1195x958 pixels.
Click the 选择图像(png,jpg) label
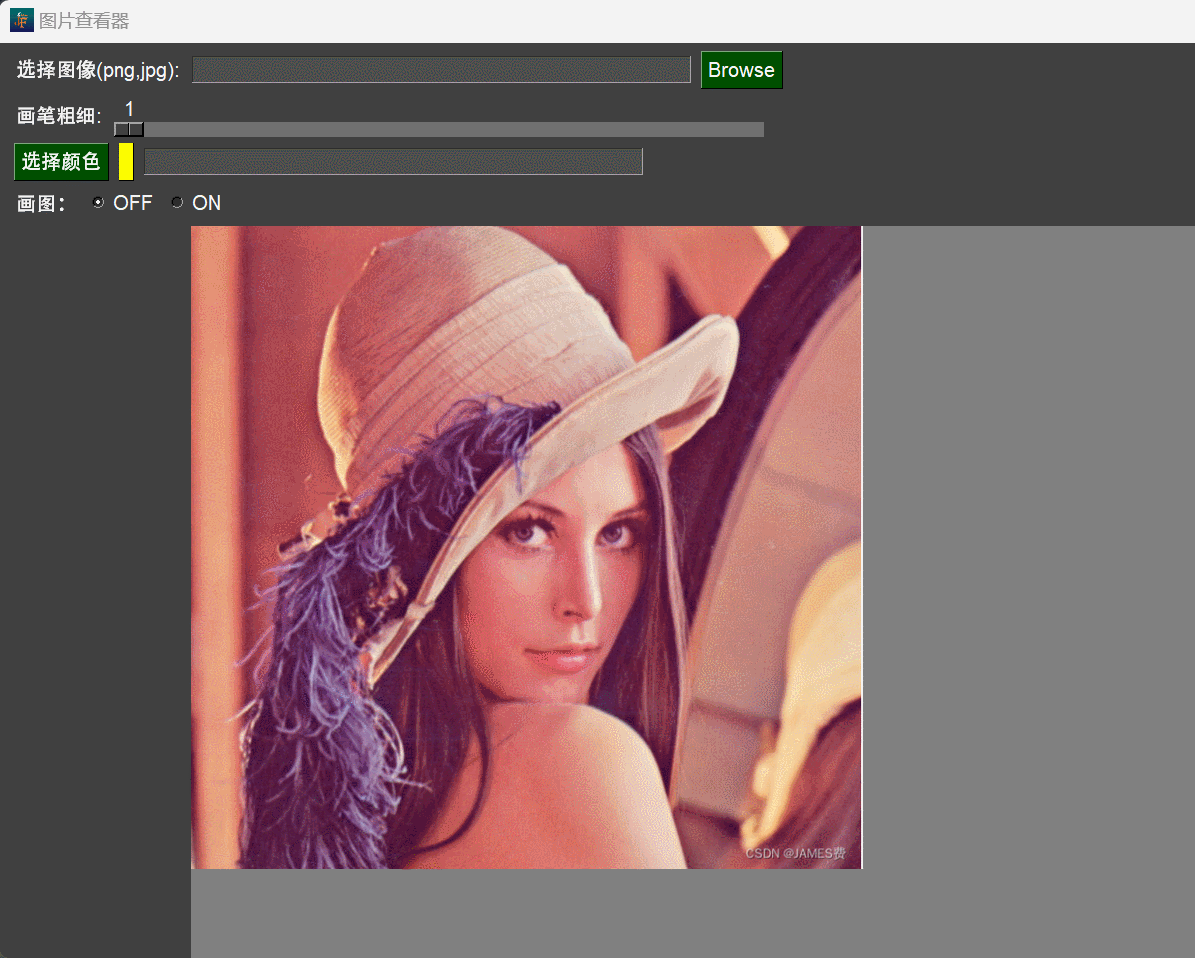click(x=98, y=70)
